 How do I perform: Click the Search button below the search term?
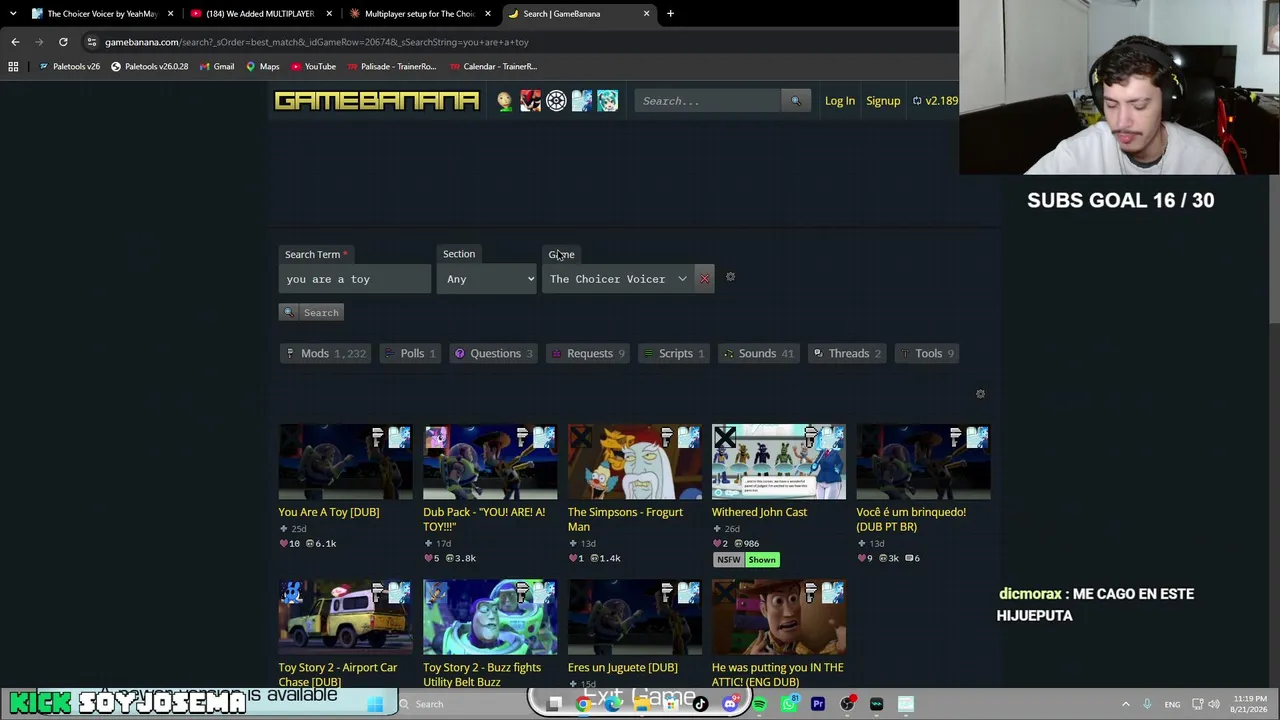[311, 313]
